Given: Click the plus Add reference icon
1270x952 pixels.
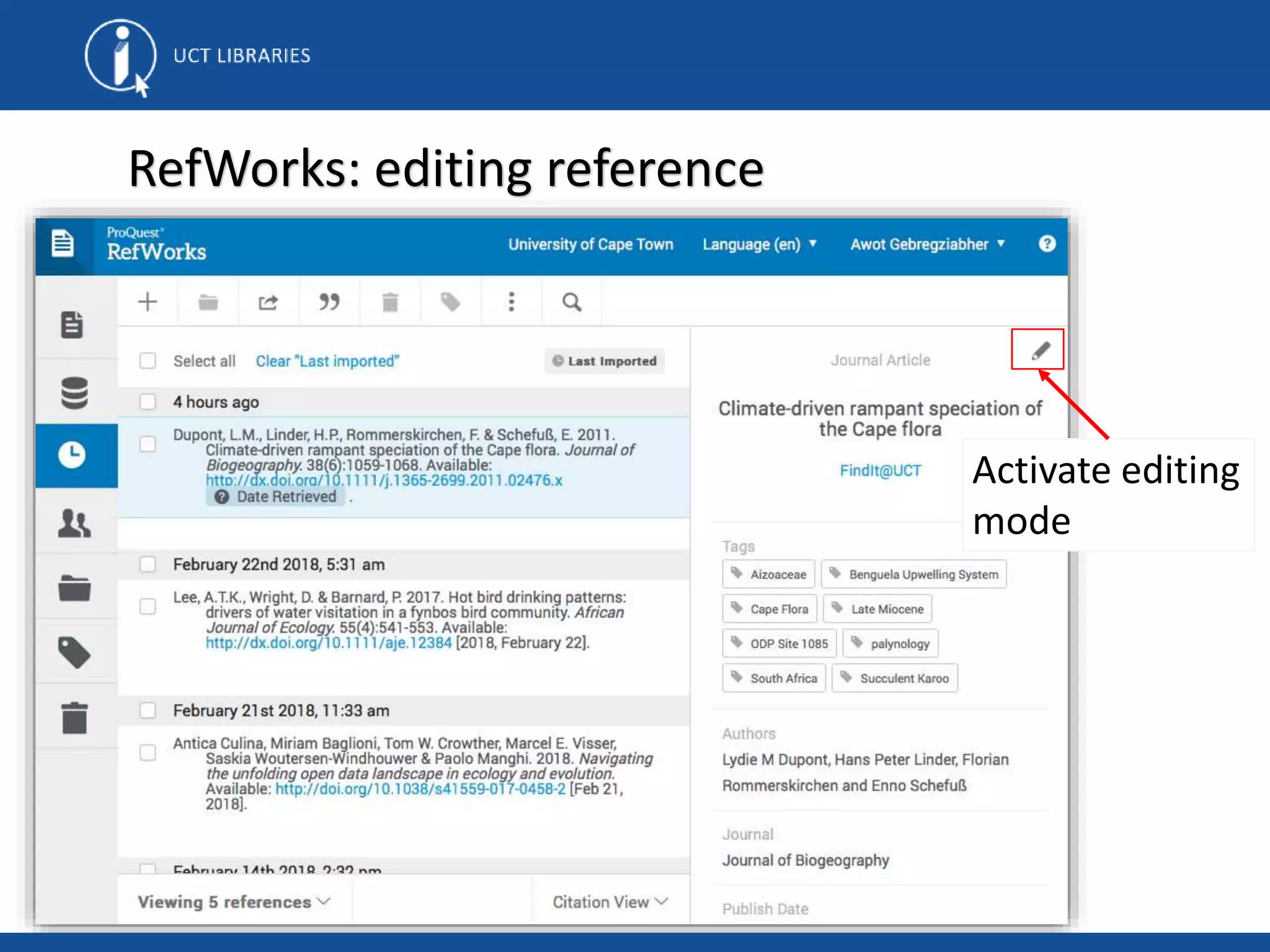Looking at the screenshot, I should [148, 302].
